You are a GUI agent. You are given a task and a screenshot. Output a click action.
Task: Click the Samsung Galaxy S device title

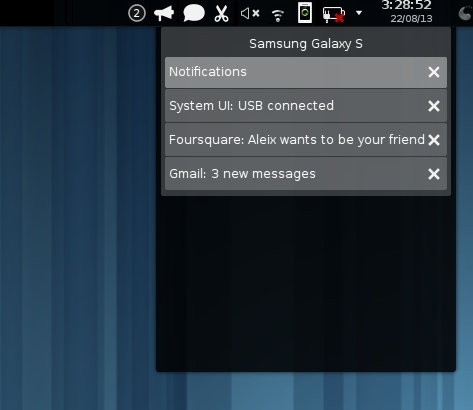(x=306, y=44)
